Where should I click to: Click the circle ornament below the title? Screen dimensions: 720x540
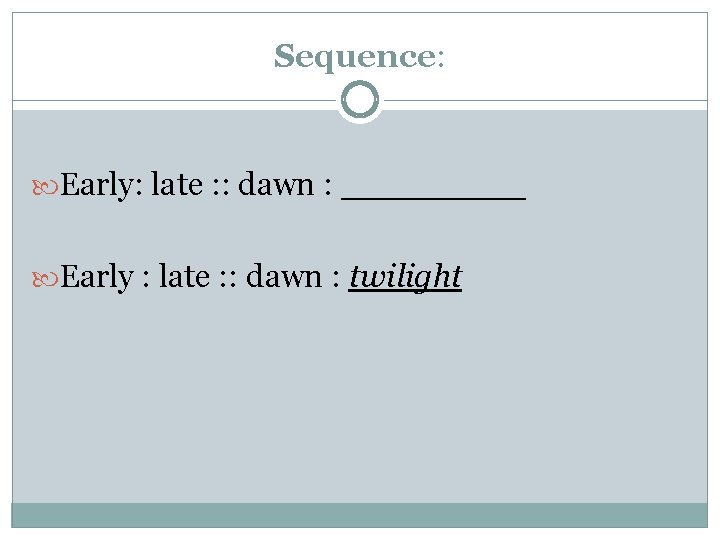pyautogui.click(x=360, y=100)
